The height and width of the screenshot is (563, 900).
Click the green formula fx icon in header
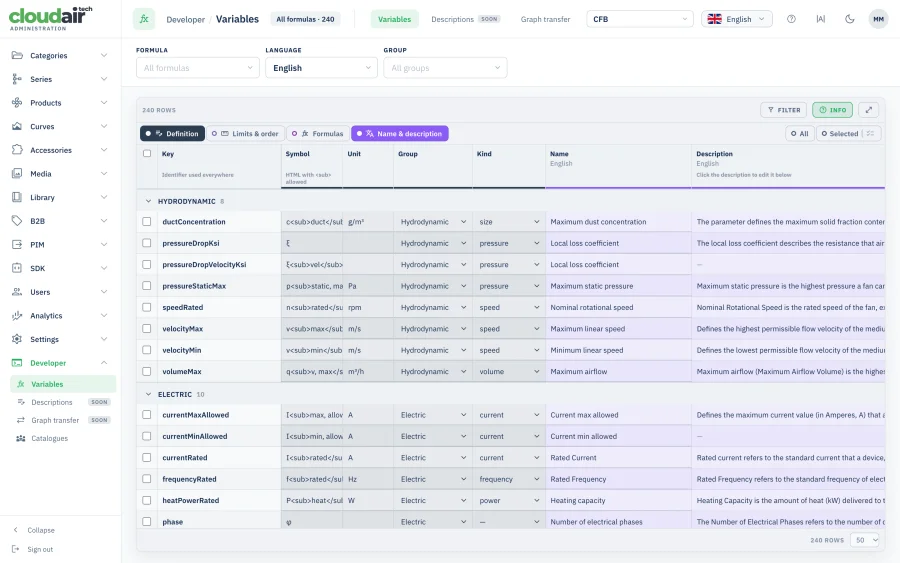pos(144,19)
